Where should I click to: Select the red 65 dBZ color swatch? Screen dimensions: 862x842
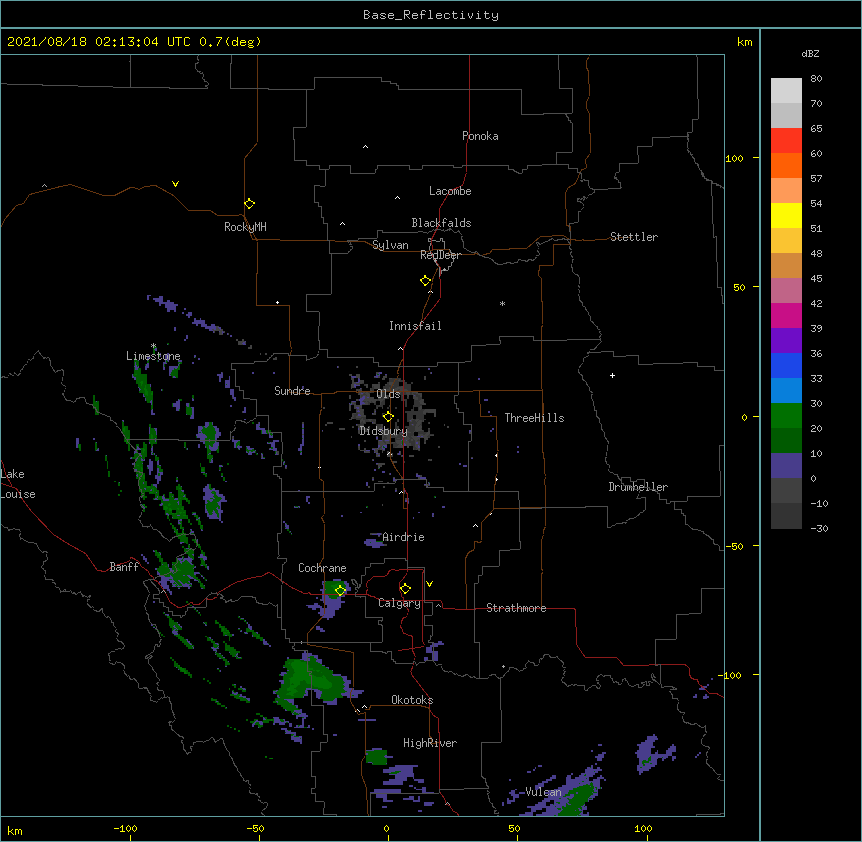tap(786, 140)
